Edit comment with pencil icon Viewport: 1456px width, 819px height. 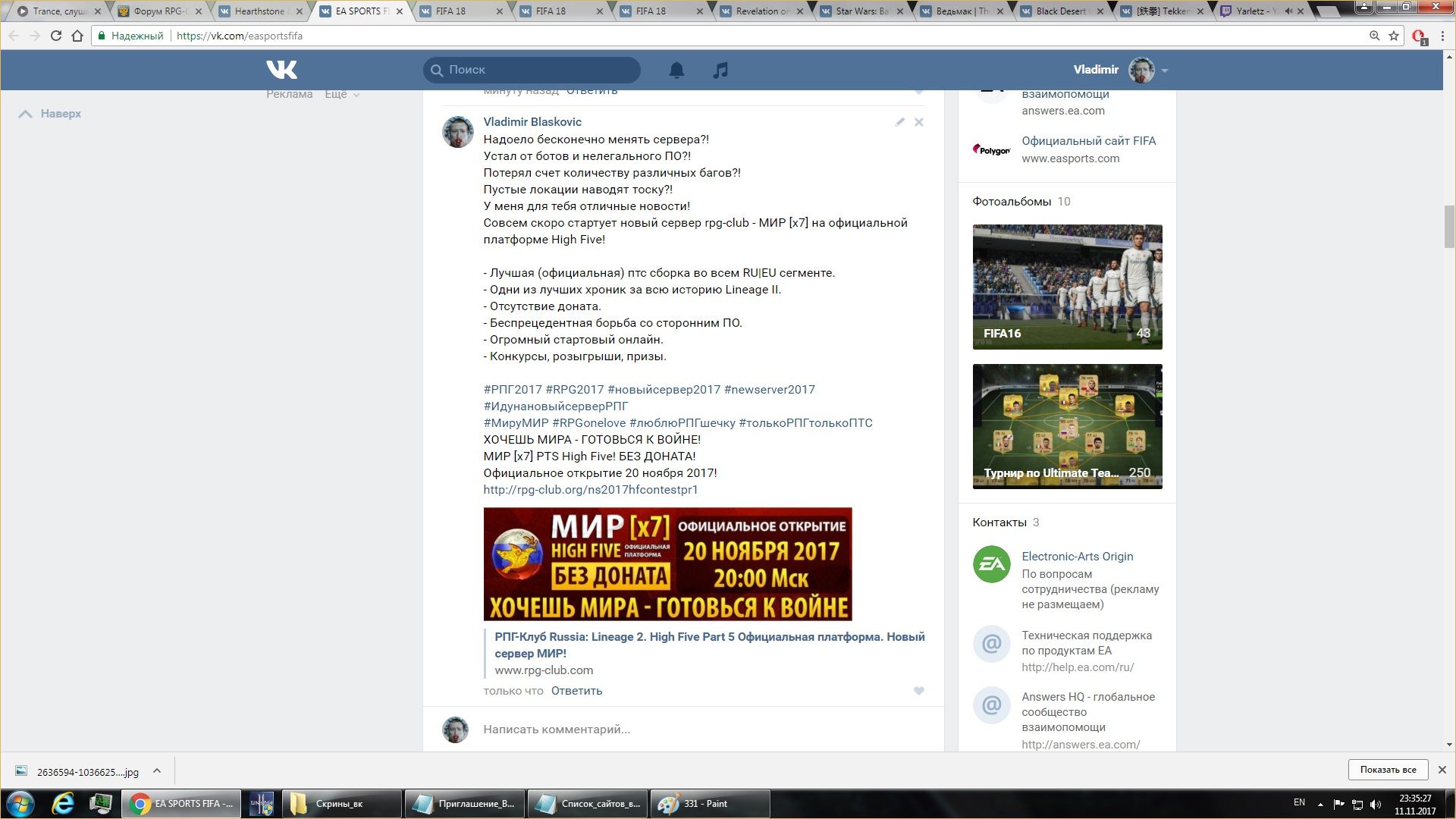click(x=899, y=122)
